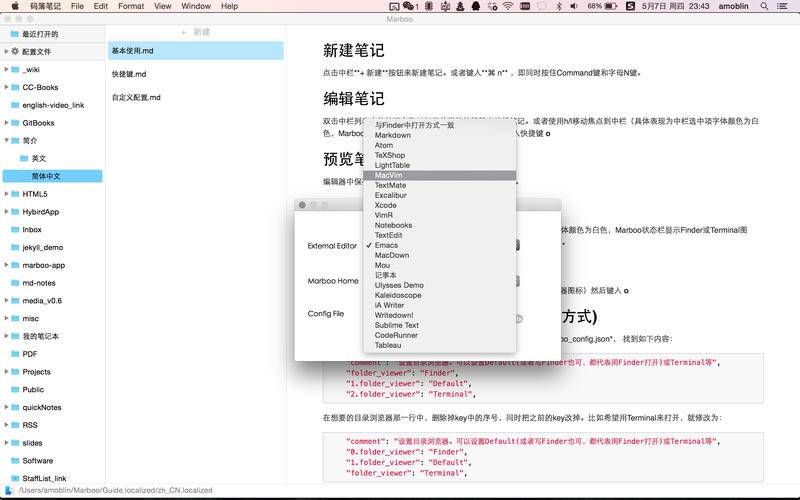The height and width of the screenshot is (500, 800).
Task: Expand the 配置文件 disclosure triangle
Action: [x=6, y=51]
